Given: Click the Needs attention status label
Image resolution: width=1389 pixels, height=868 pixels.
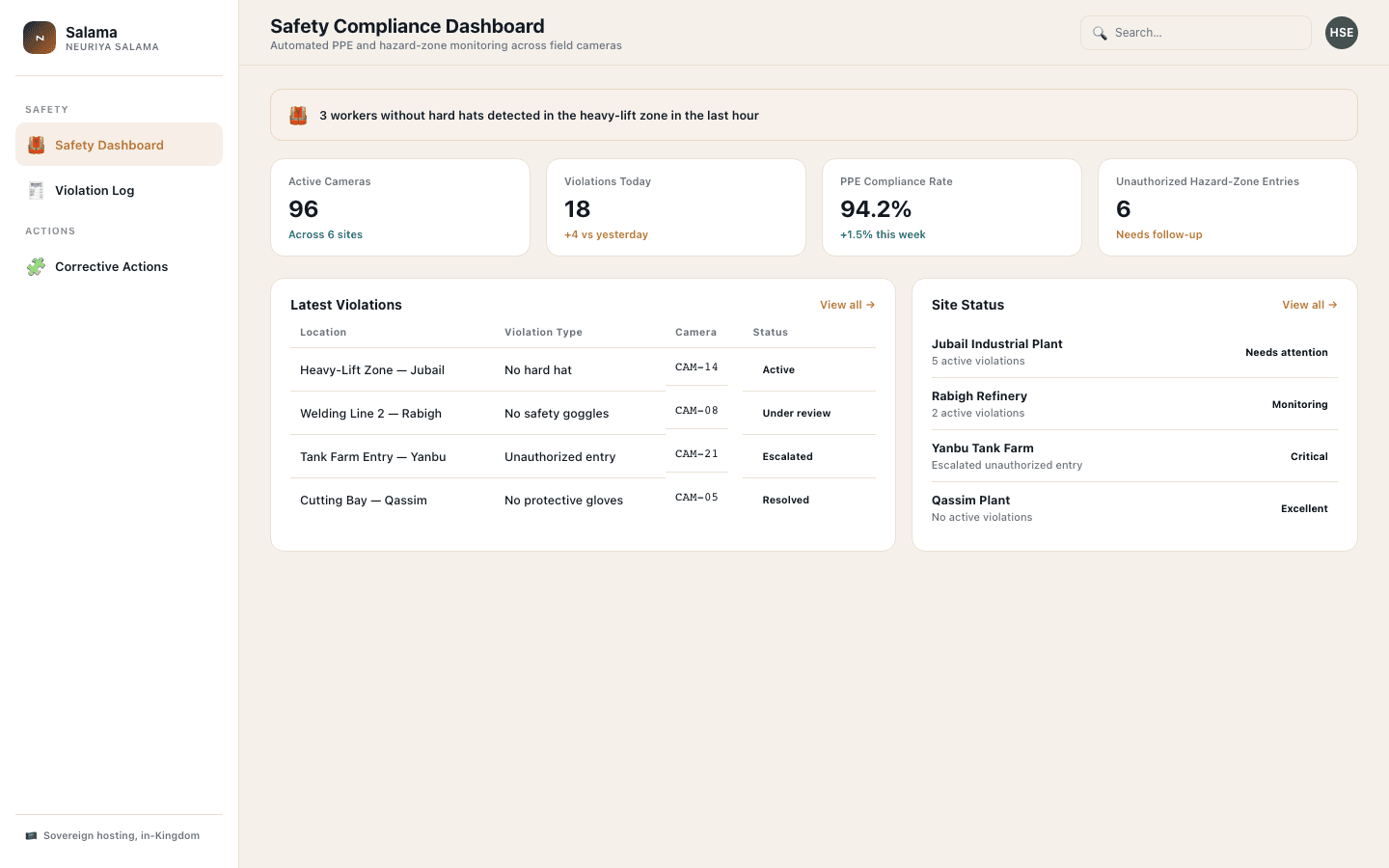Looking at the screenshot, I should point(1287,352).
